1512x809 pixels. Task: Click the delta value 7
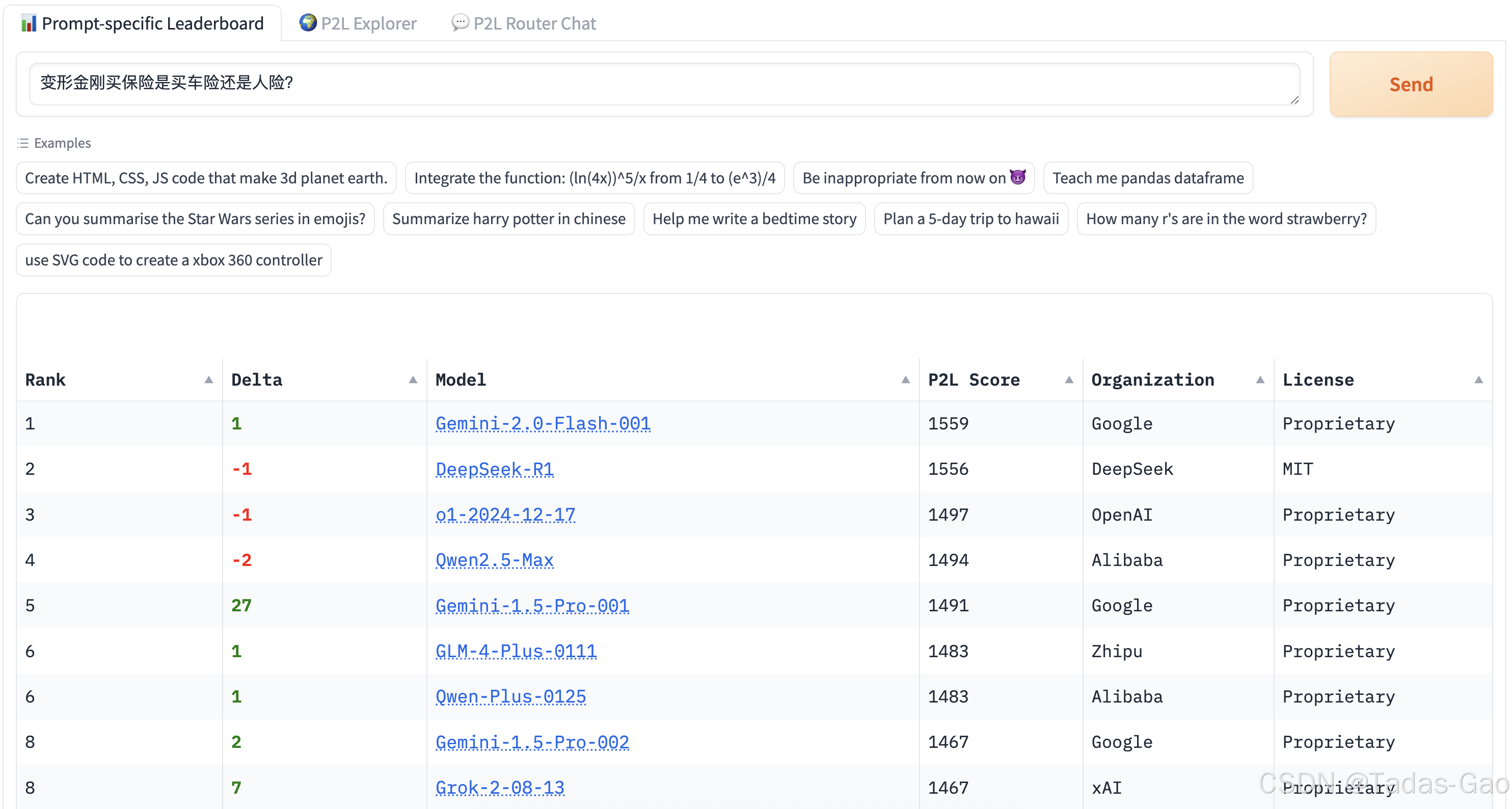click(236, 787)
